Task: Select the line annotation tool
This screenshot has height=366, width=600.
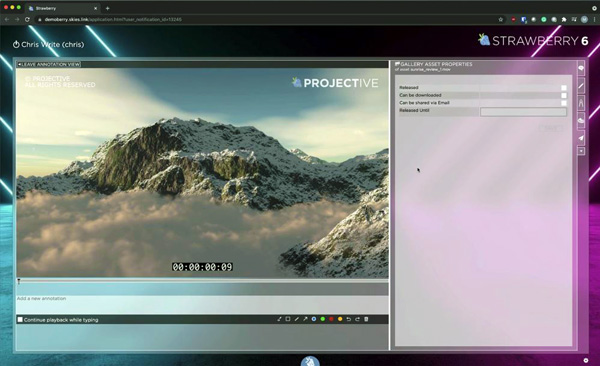Action: (x=297, y=319)
